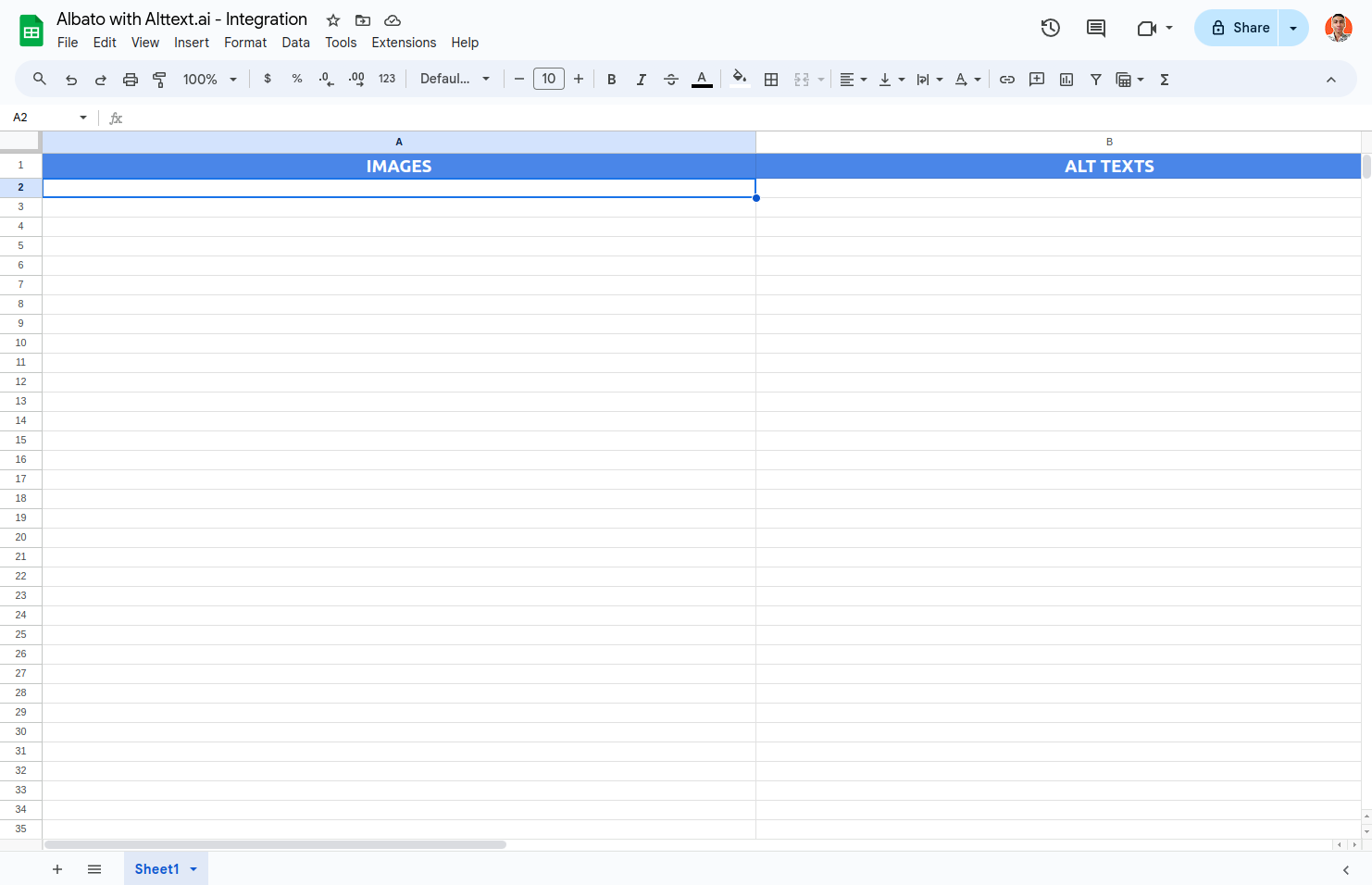Activate the paint format tool
This screenshot has height=885, width=1372.
[159, 80]
